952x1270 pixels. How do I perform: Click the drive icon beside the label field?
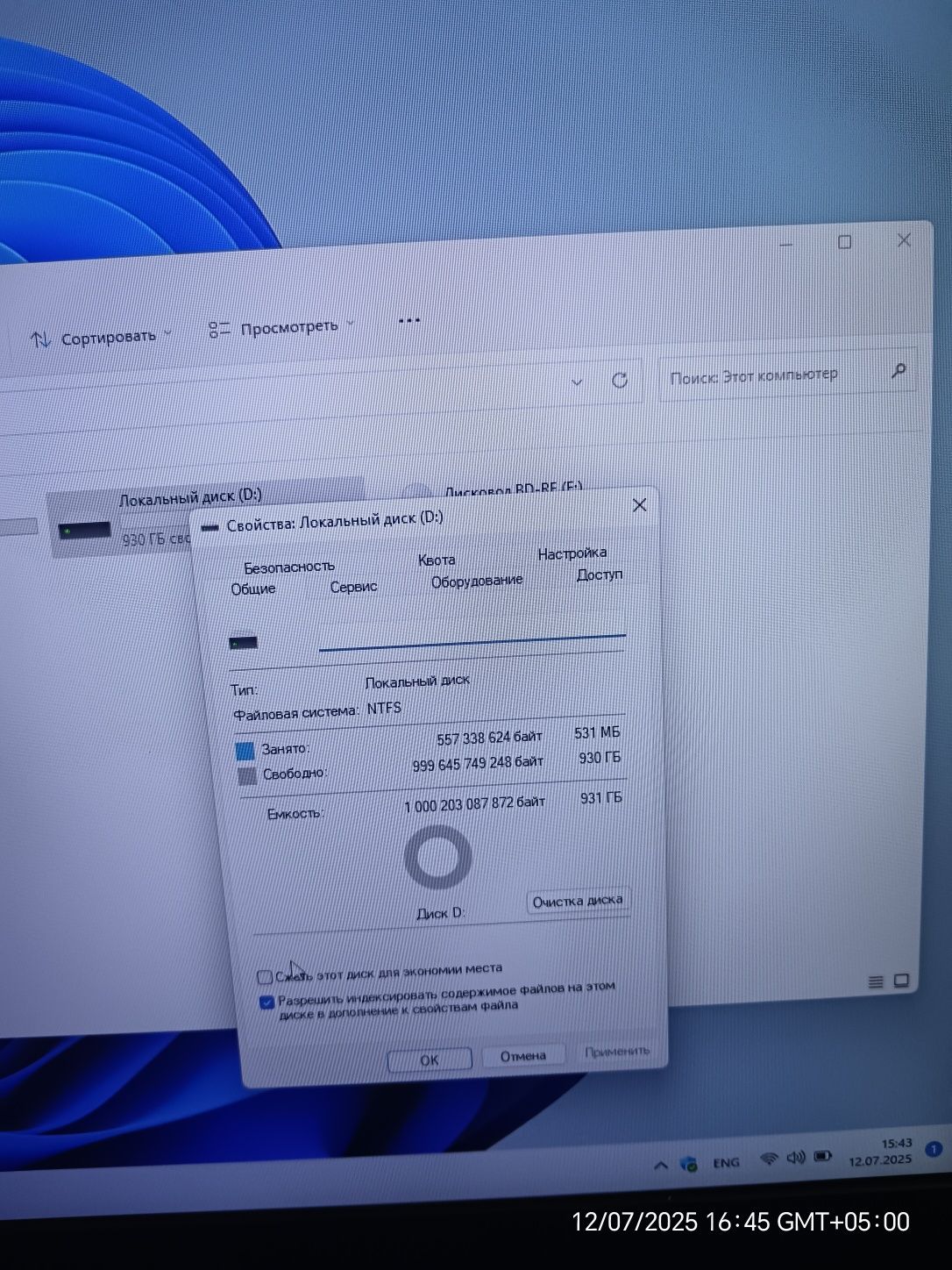[x=244, y=644]
